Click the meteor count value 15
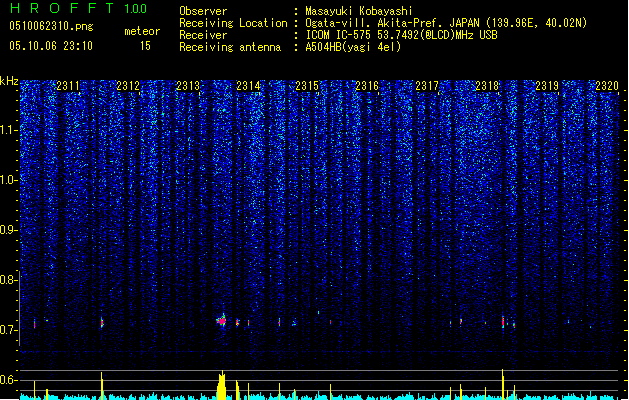This screenshot has height=400, width=629. (145, 46)
